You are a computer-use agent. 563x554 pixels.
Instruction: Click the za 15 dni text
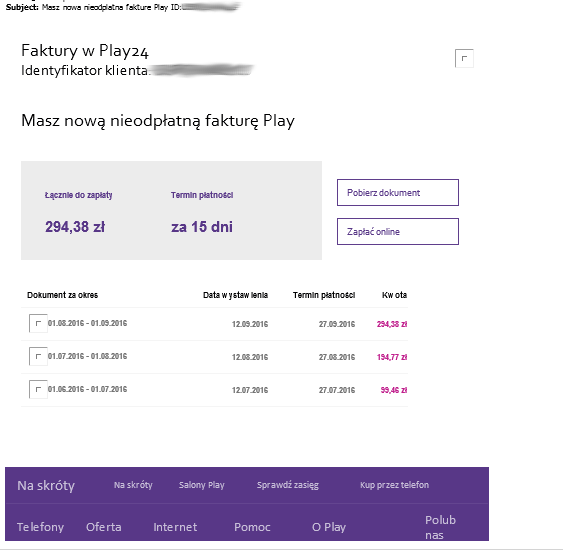click(202, 227)
